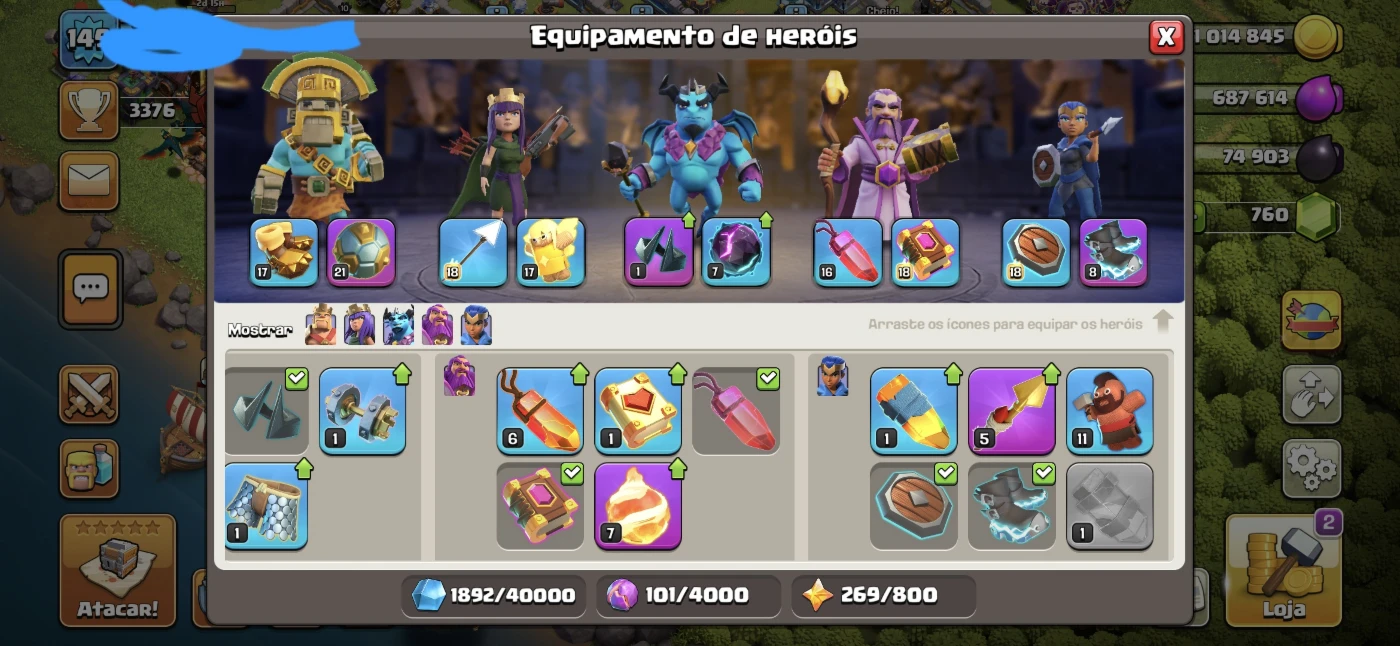Select the level 6 Life Gem equipment
The width and height of the screenshot is (1400, 646).
540,411
